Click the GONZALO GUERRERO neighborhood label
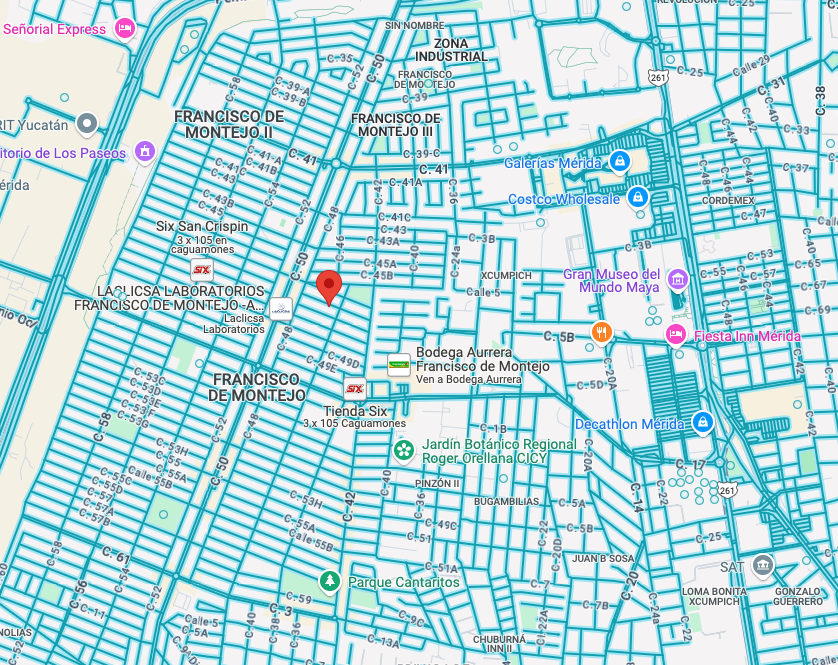The height and width of the screenshot is (665, 838). point(798,596)
